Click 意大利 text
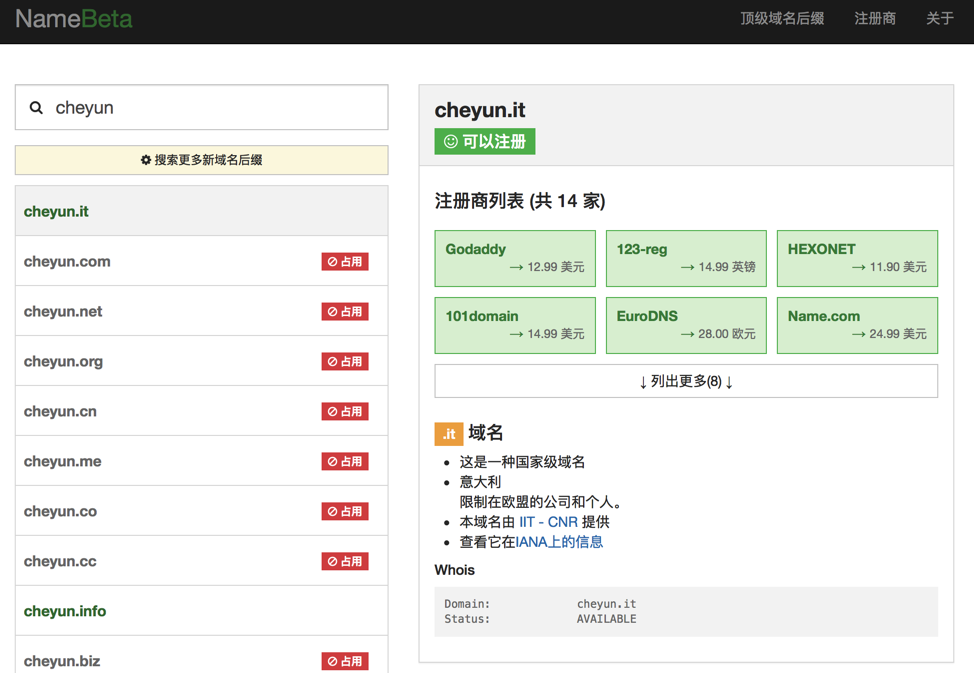 click(x=480, y=482)
